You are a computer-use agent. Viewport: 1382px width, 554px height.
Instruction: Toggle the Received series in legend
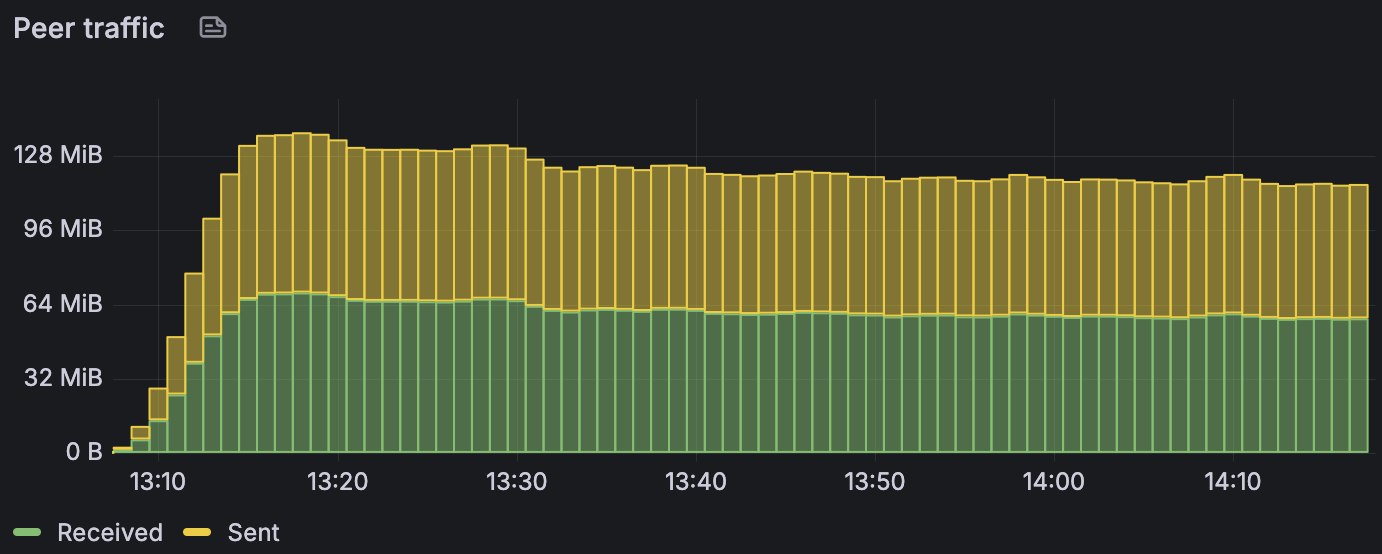[x=110, y=533]
